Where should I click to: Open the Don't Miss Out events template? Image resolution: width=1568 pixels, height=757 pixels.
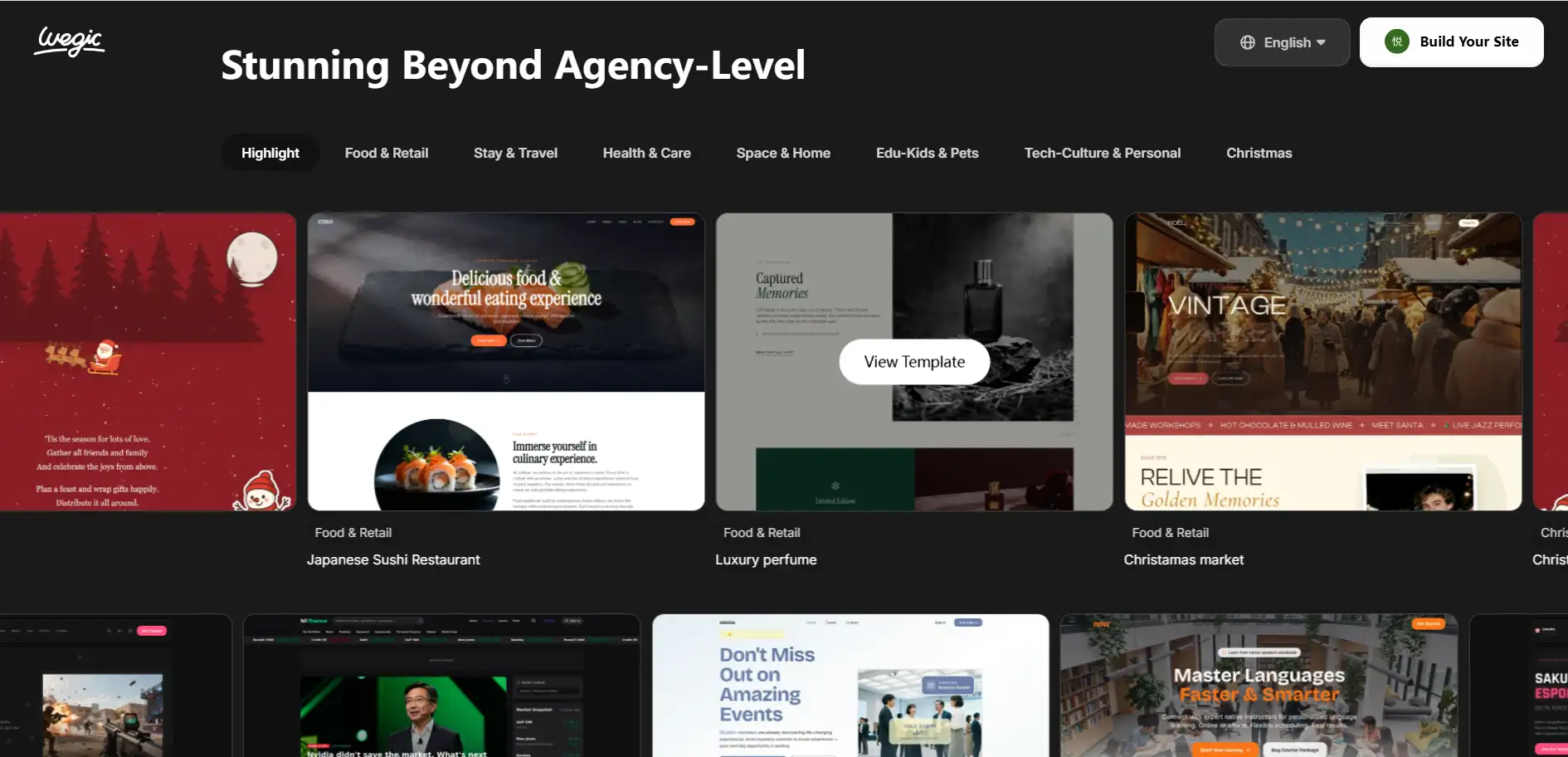(850, 685)
